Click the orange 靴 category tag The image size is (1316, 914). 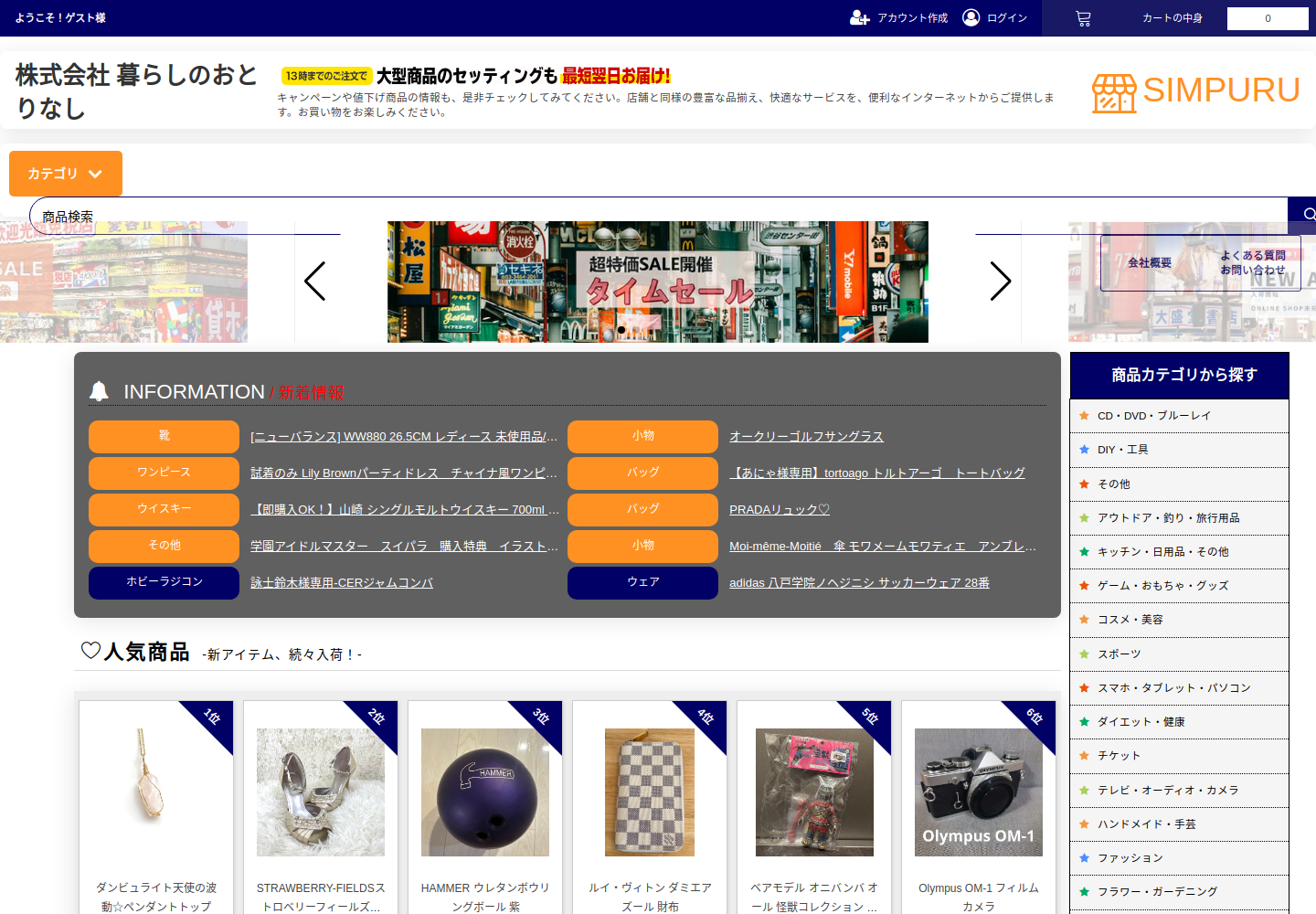coord(164,436)
